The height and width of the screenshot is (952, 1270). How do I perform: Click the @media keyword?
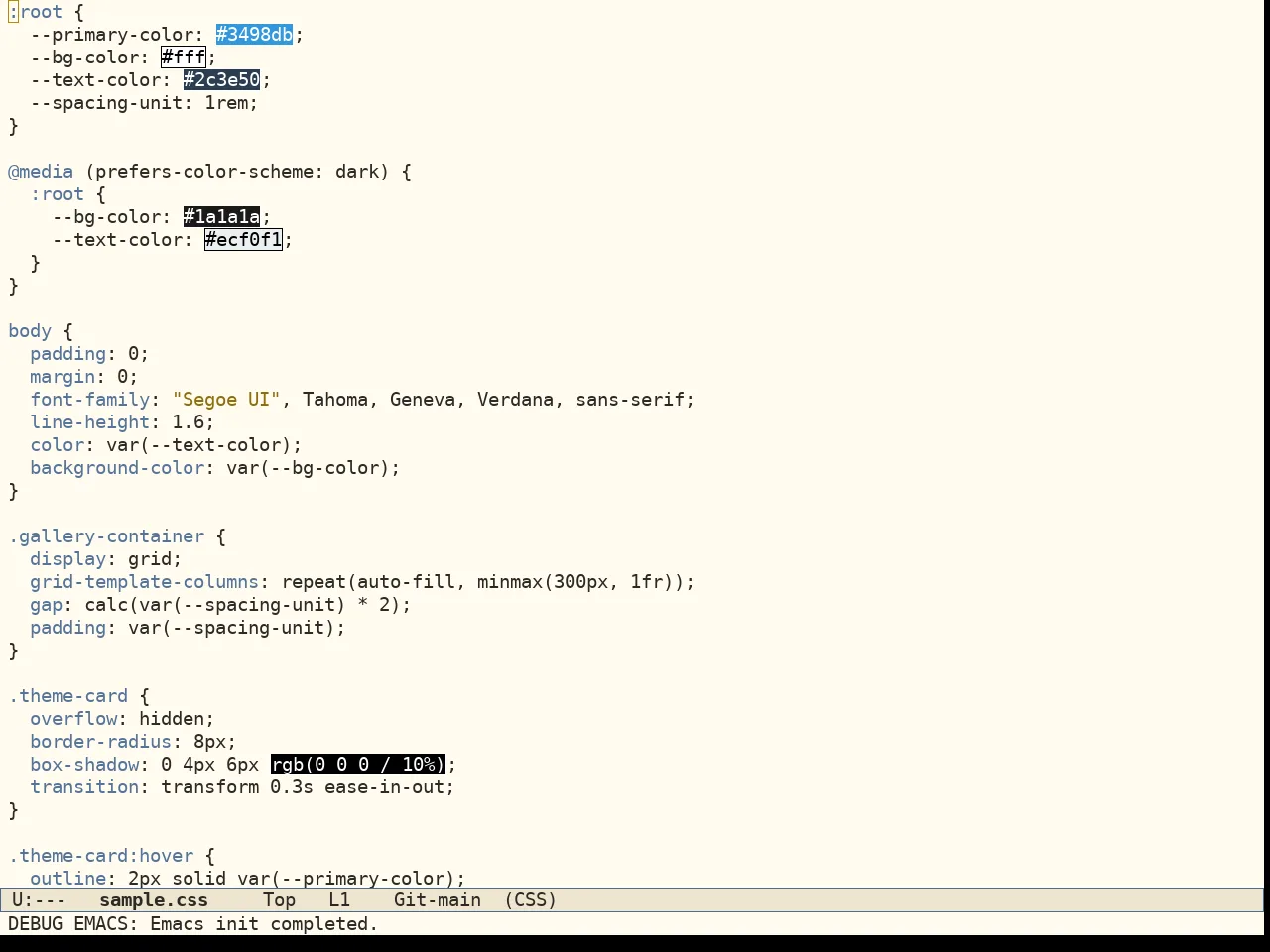point(41,172)
